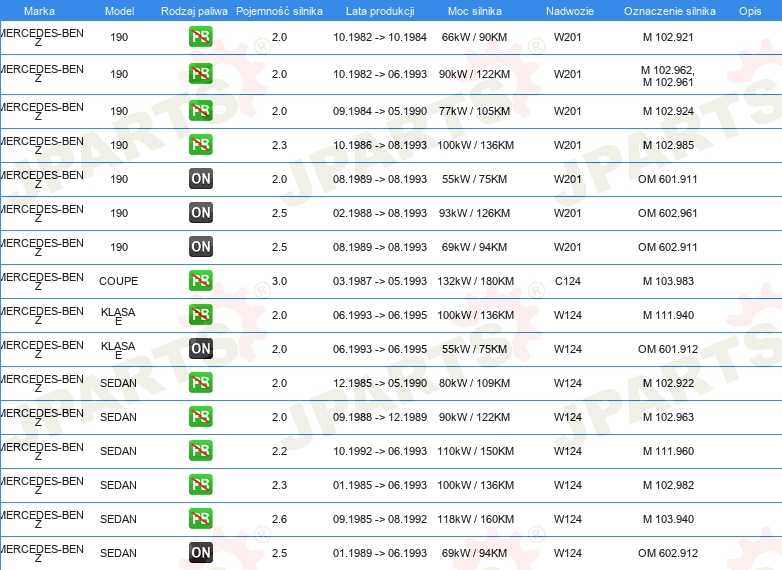This screenshot has height=570, width=782.
Task: Click power value 110kW / 150KM
Action: pyautogui.click(x=475, y=451)
